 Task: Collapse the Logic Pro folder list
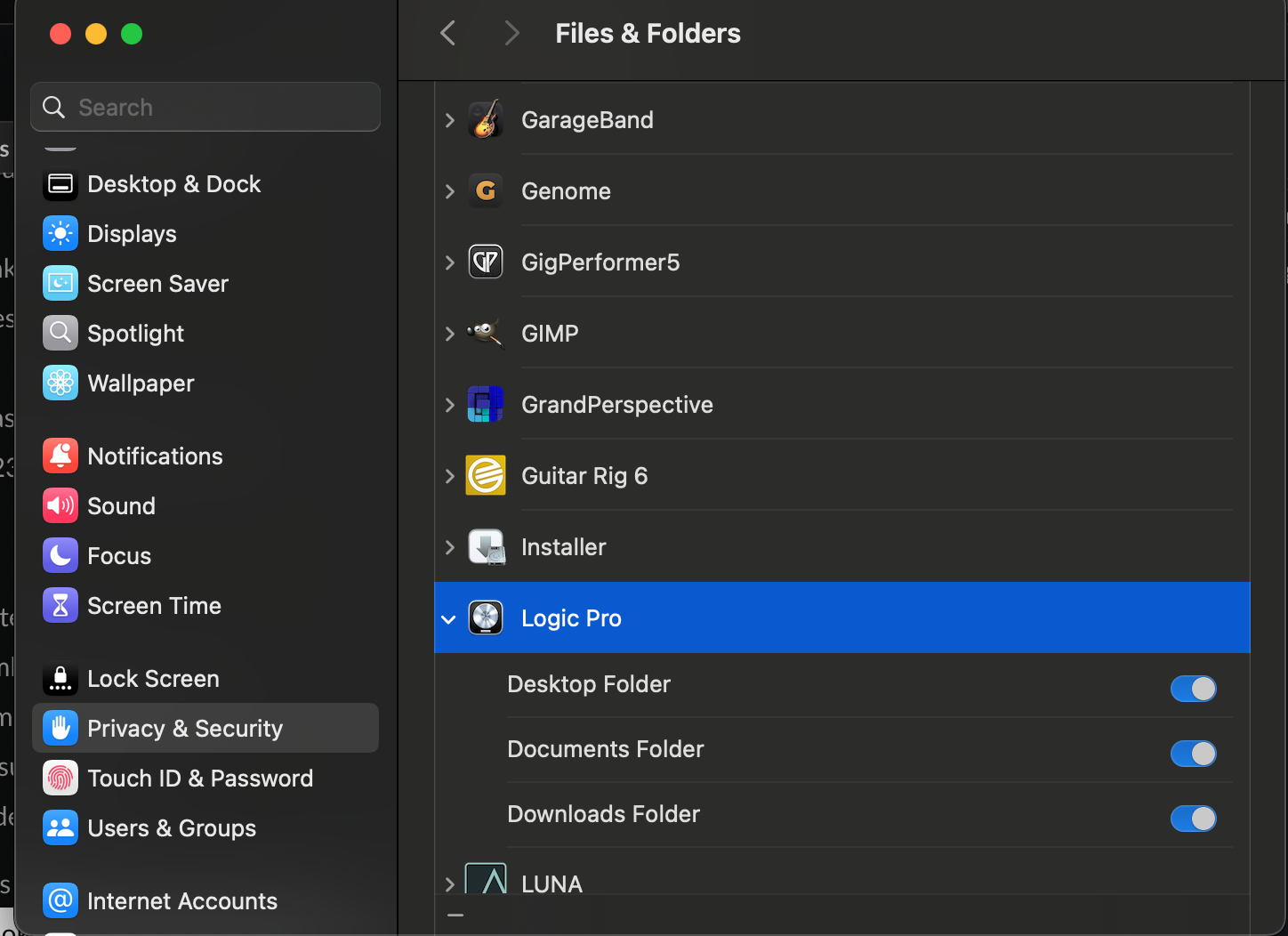[449, 619]
